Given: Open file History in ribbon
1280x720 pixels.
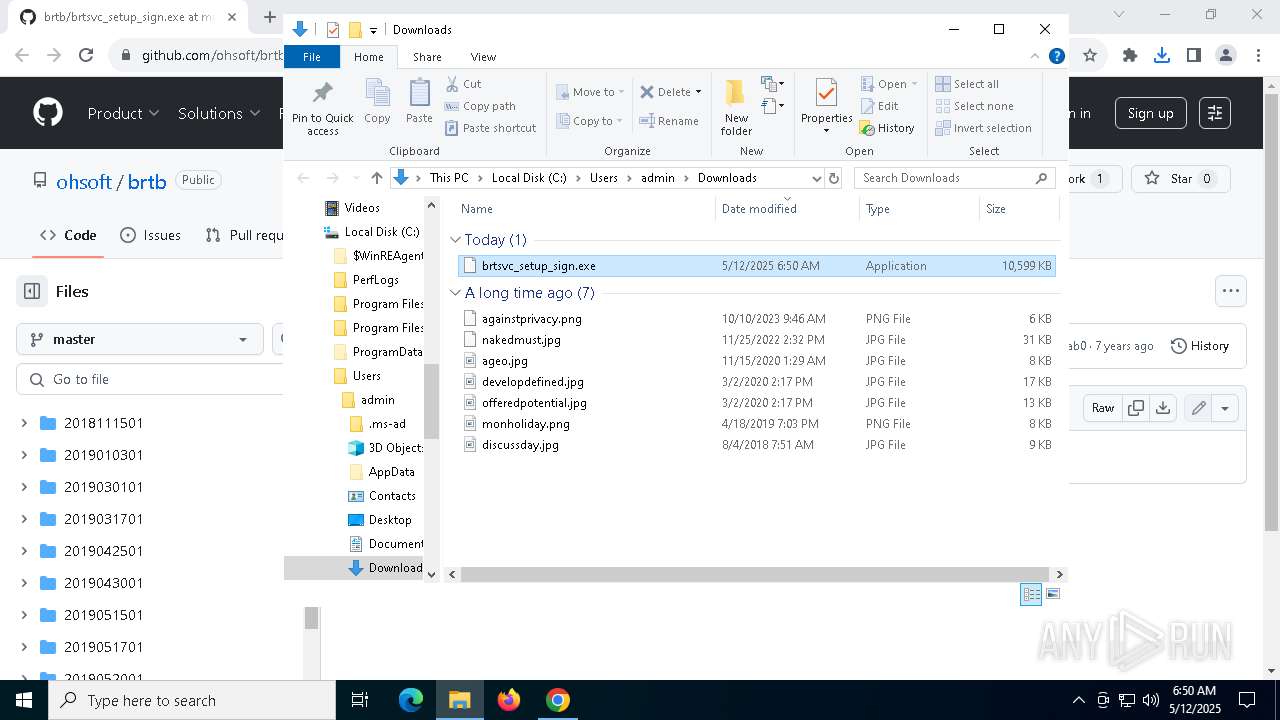Looking at the screenshot, I should [887, 128].
